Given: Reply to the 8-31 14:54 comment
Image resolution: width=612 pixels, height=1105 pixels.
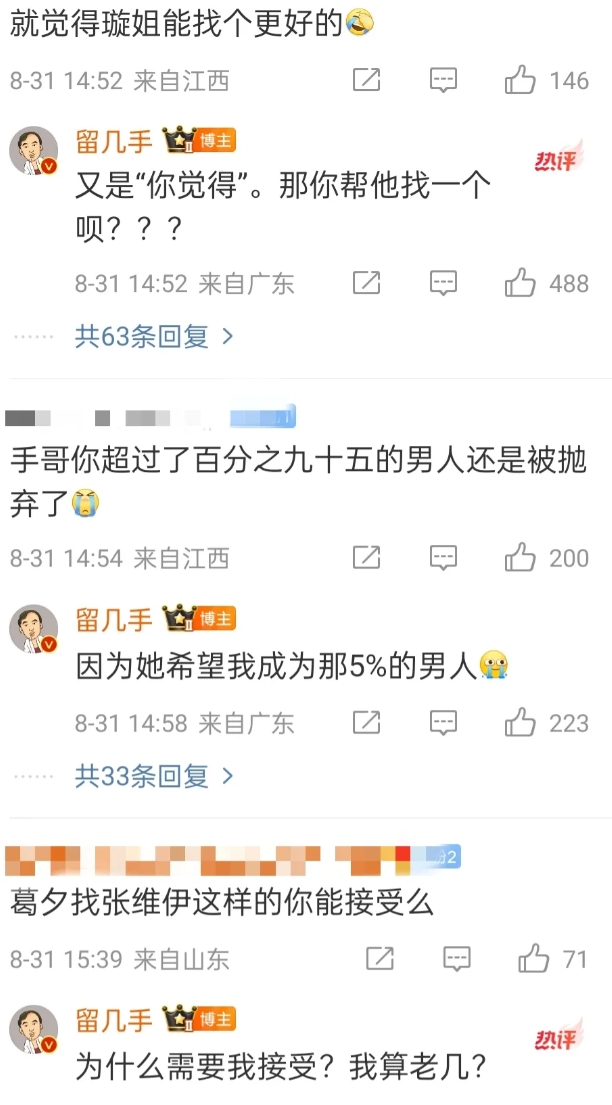Looking at the screenshot, I should (x=443, y=557).
